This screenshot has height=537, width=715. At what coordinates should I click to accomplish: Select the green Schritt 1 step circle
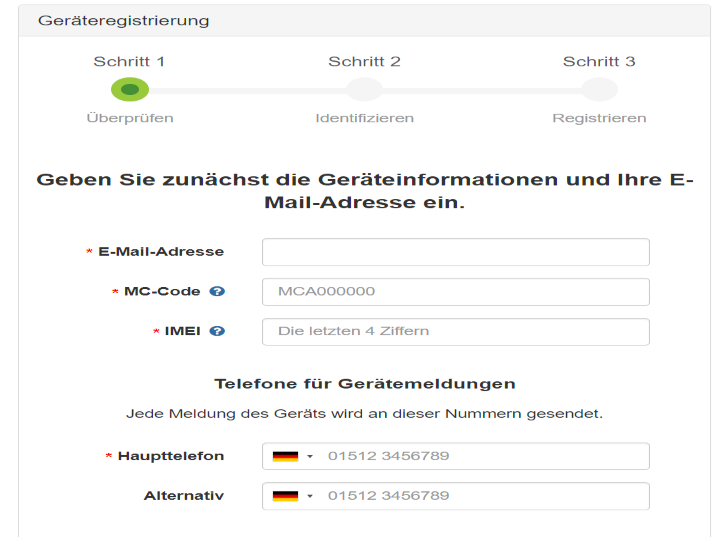click(x=130, y=89)
